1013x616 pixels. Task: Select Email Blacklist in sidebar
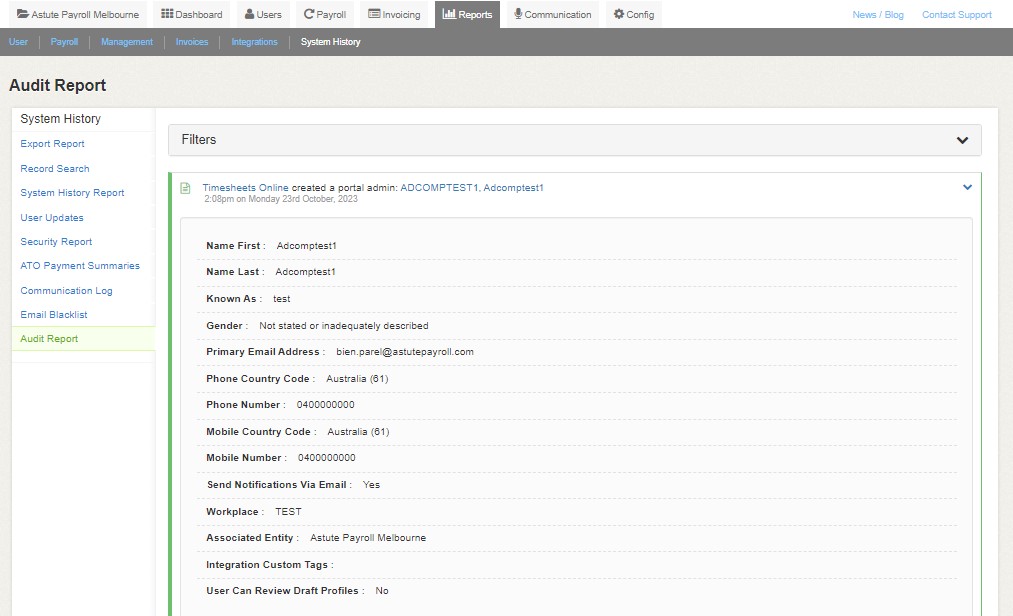[x=54, y=315]
